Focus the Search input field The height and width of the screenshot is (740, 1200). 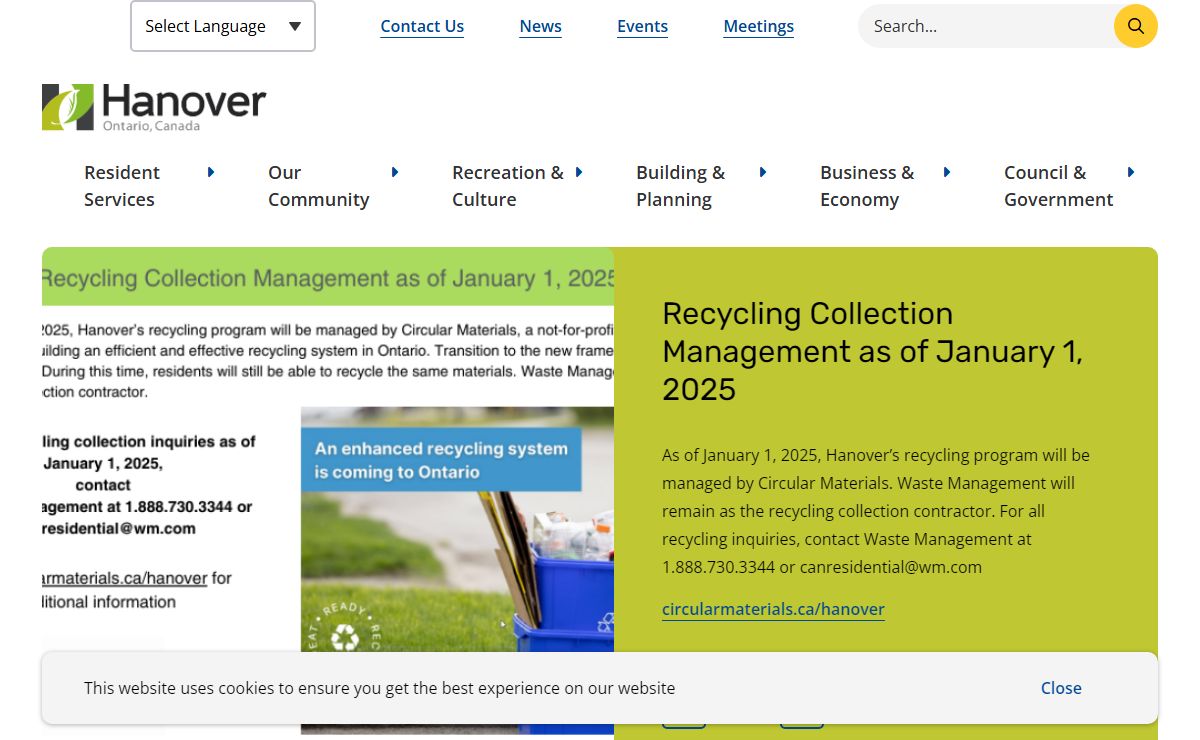pyautogui.click(x=986, y=26)
